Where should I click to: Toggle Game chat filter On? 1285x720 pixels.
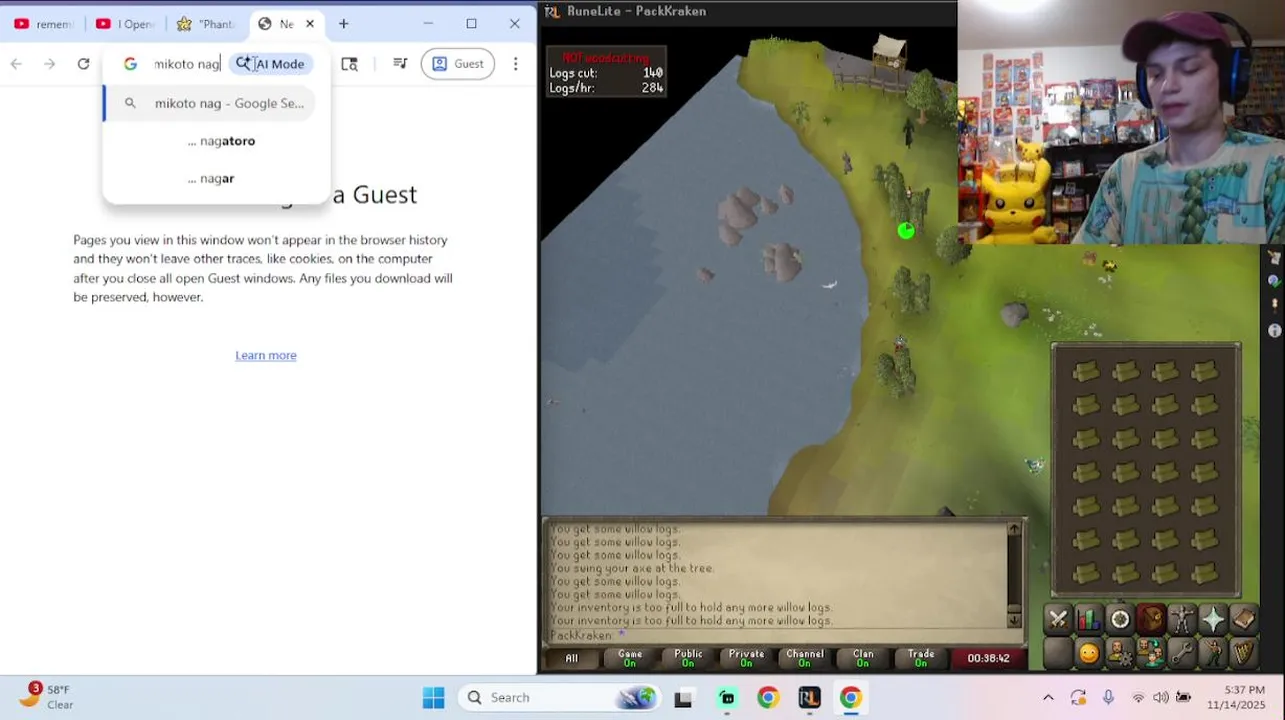(630, 658)
